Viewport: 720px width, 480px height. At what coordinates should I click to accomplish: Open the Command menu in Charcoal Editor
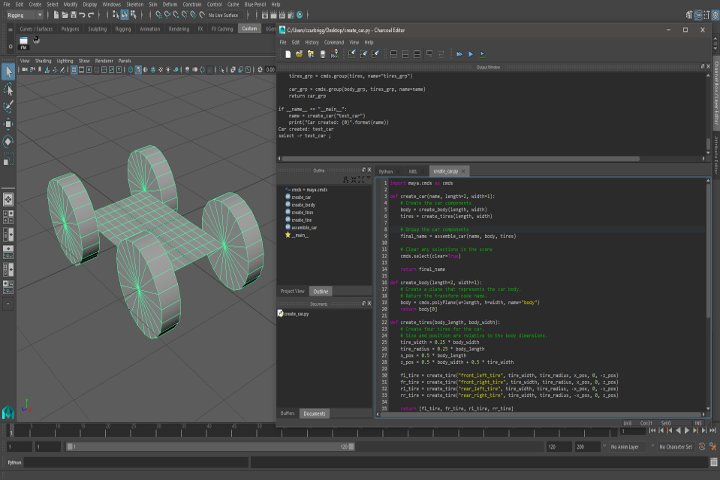tap(334, 42)
